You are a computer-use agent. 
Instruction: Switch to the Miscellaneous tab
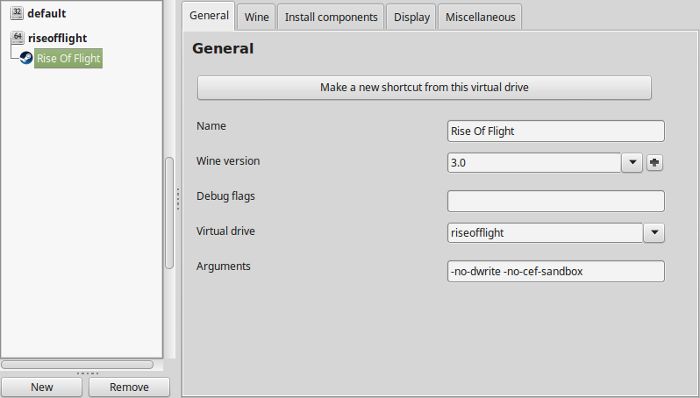click(480, 17)
